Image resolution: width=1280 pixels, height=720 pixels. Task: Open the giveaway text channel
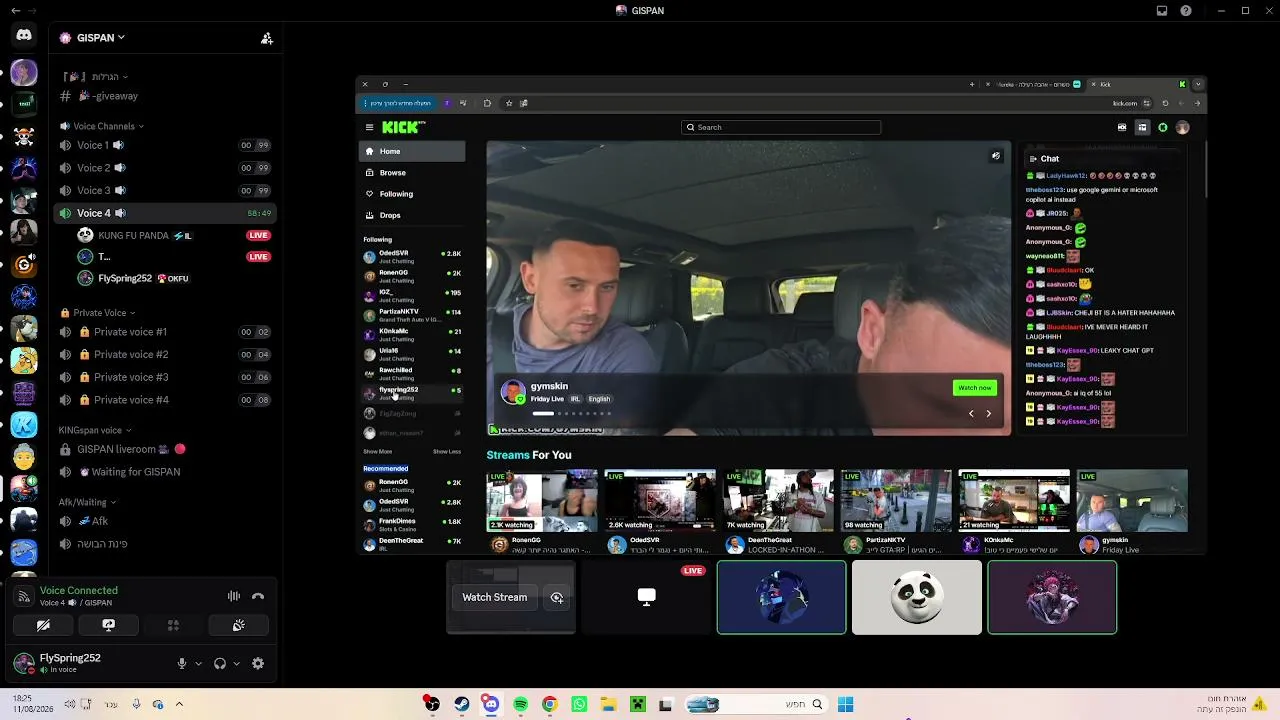point(163,96)
